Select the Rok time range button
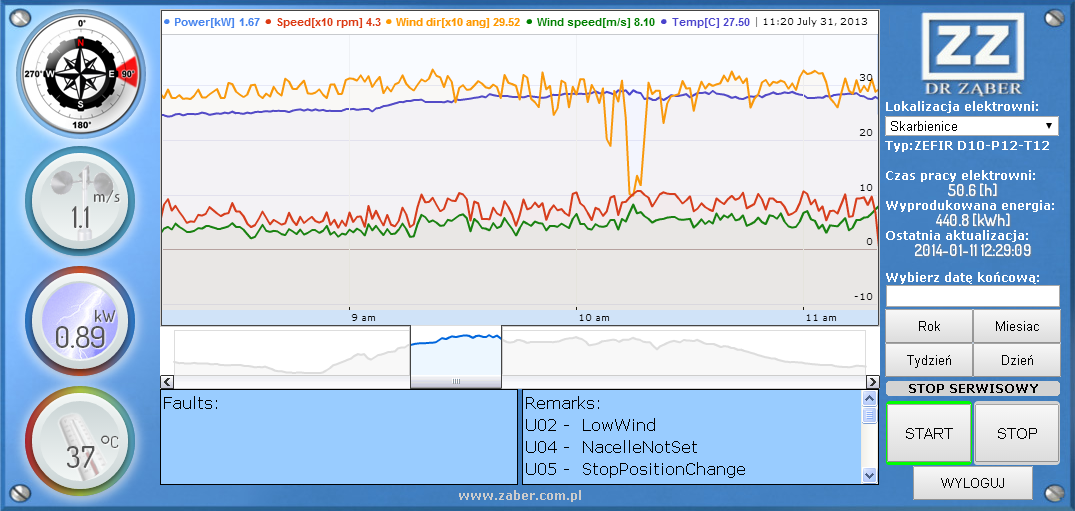The image size is (1075, 511). tap(929, 326)
